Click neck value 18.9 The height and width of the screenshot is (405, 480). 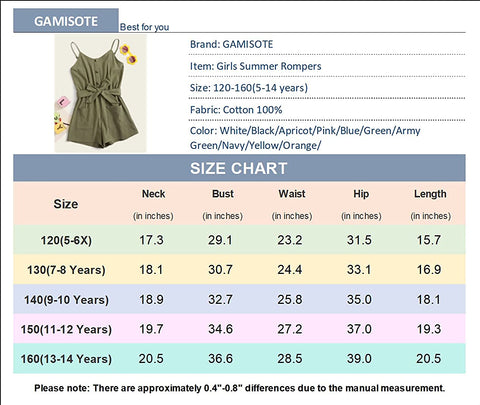pyautogui.click(x=151, y=299)
